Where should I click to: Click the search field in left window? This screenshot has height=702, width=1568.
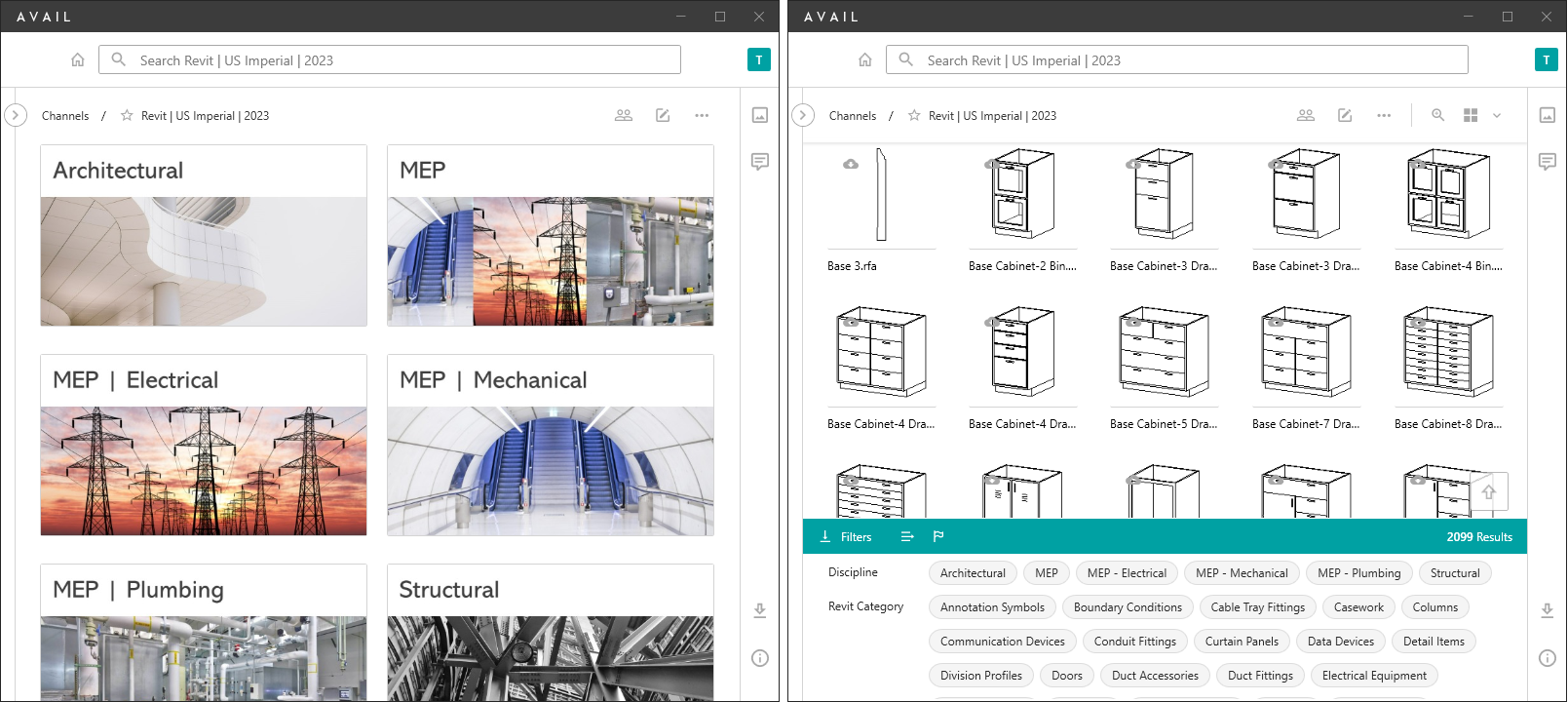tap(390, 59)
